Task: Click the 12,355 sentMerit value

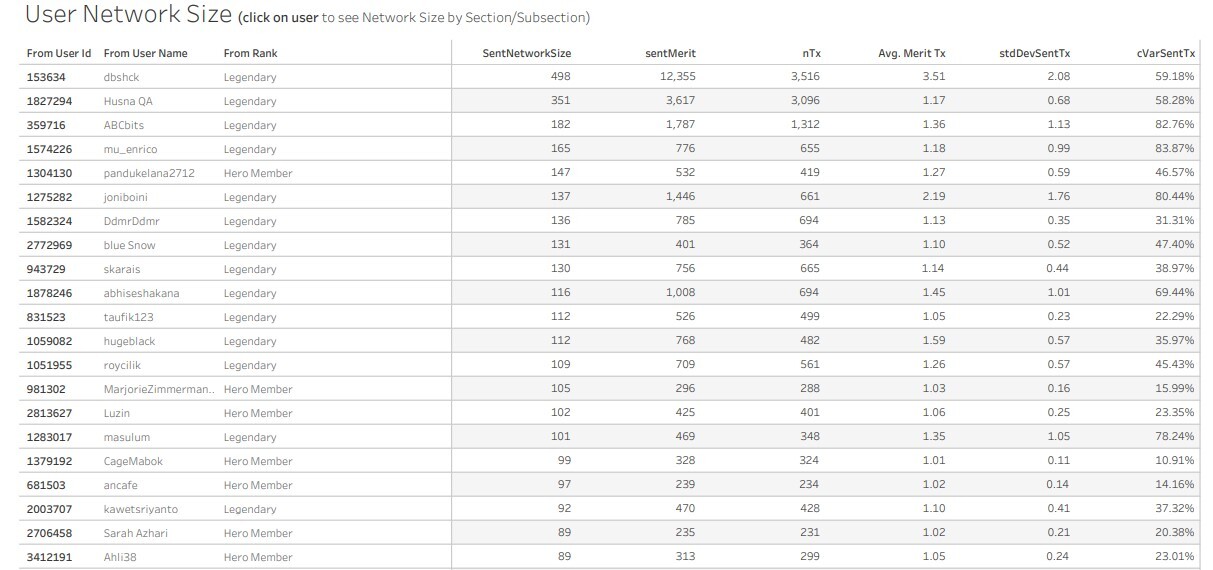Action: click(677, 77)
